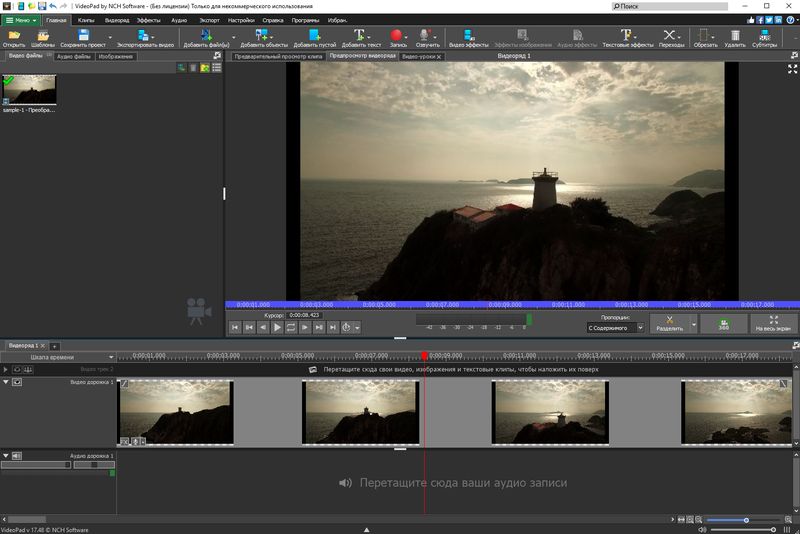Switch to the Аудио файлы tab

pos(73,57)
